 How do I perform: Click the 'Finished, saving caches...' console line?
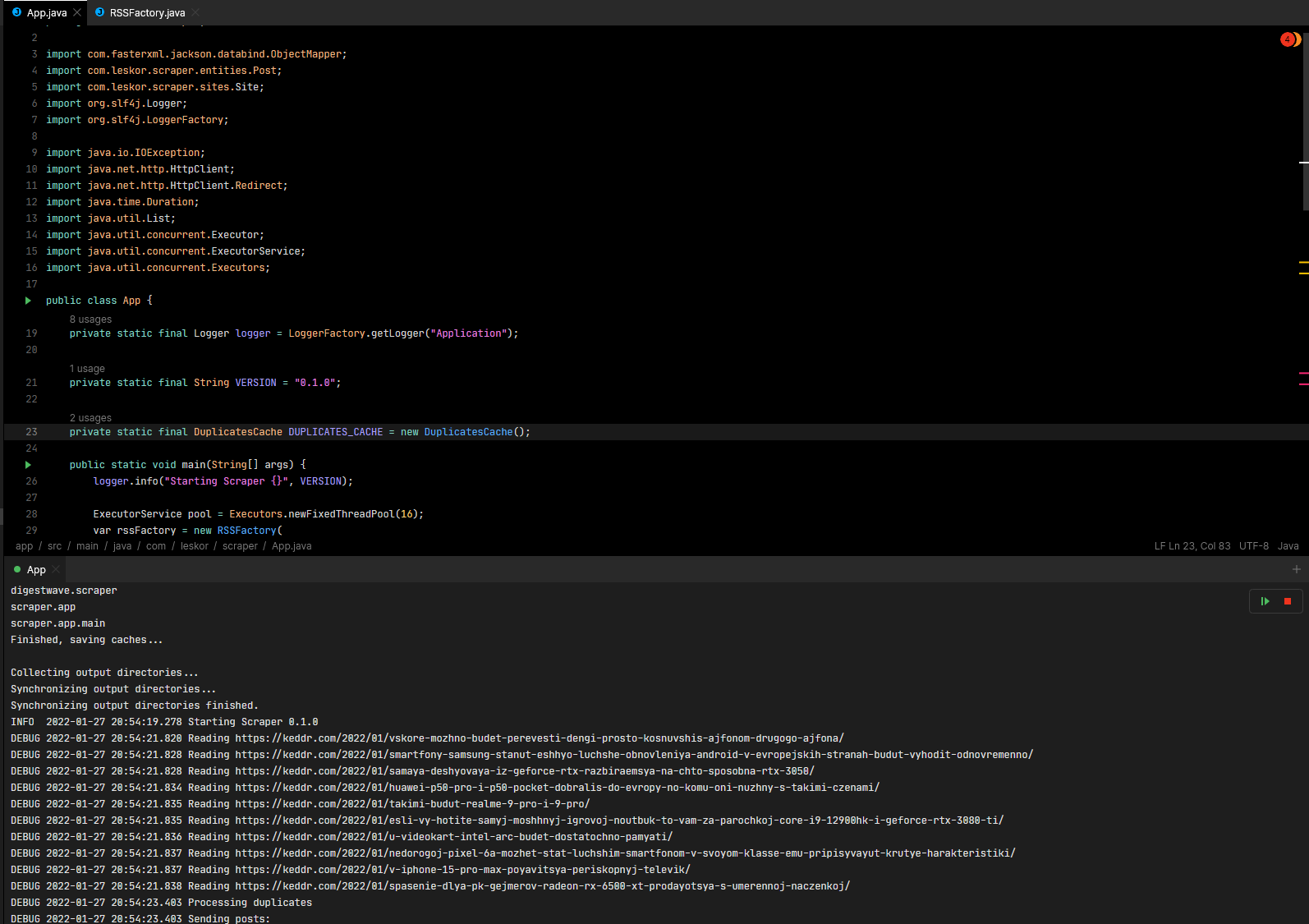tap(86, 640)
